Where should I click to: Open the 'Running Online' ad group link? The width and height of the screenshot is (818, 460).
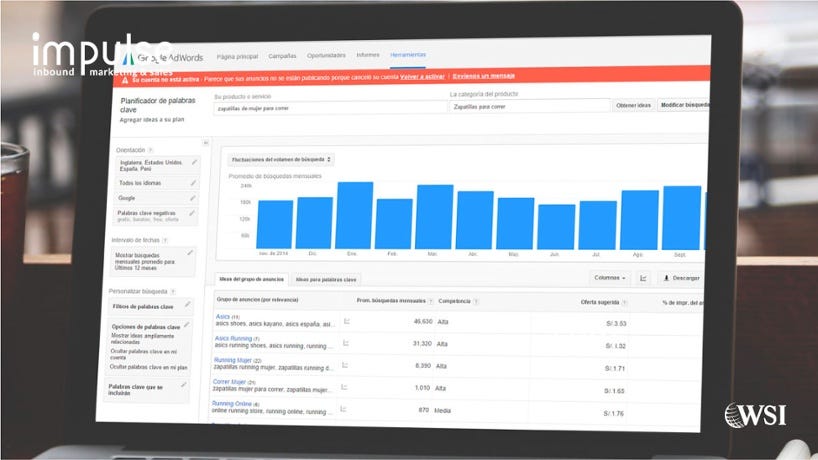pyautogui.click(x=232, y=404)
